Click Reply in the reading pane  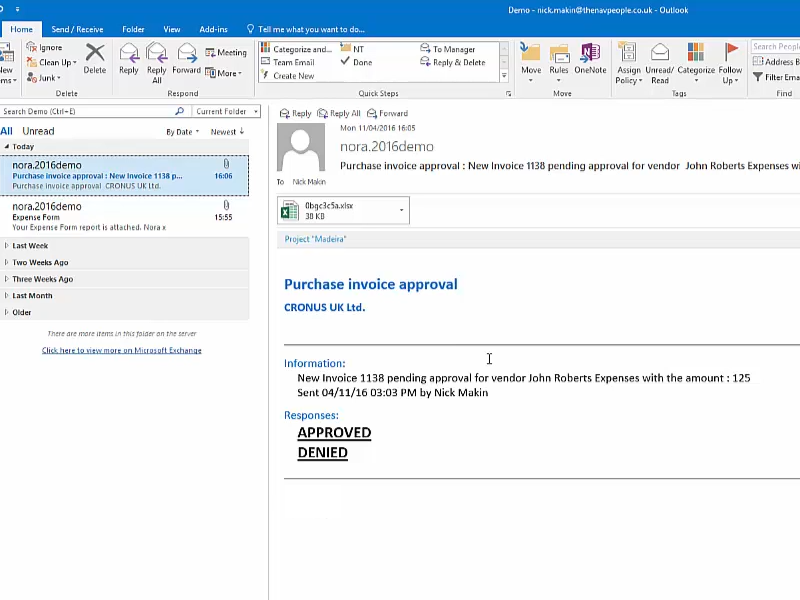point(295,113)
